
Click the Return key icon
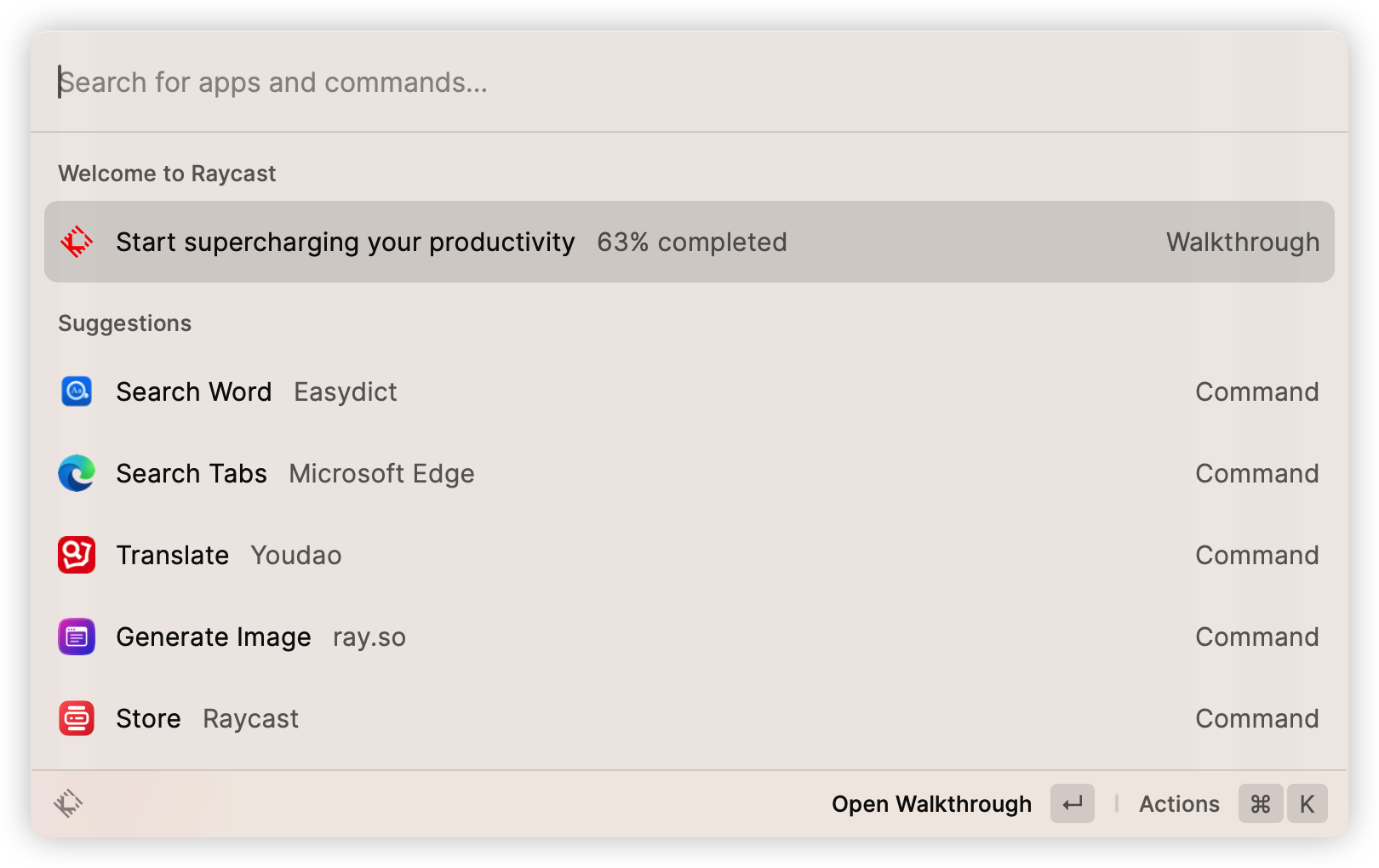pos(1073,803)
